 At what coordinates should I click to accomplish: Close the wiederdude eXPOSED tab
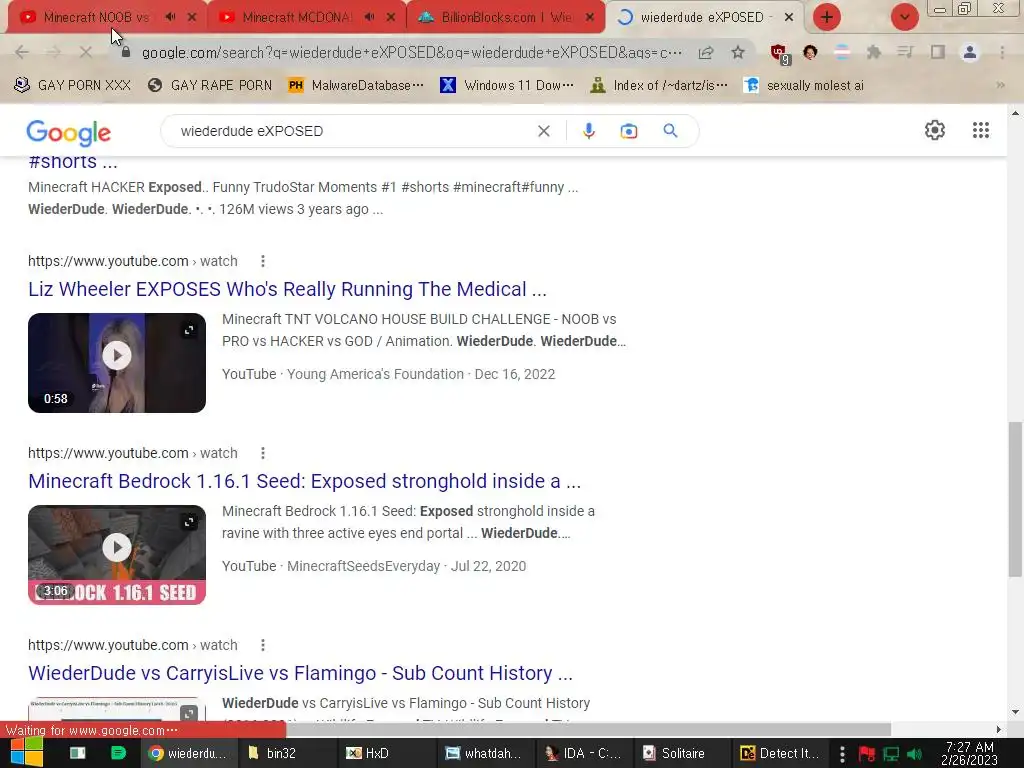(x=789, y=17)
